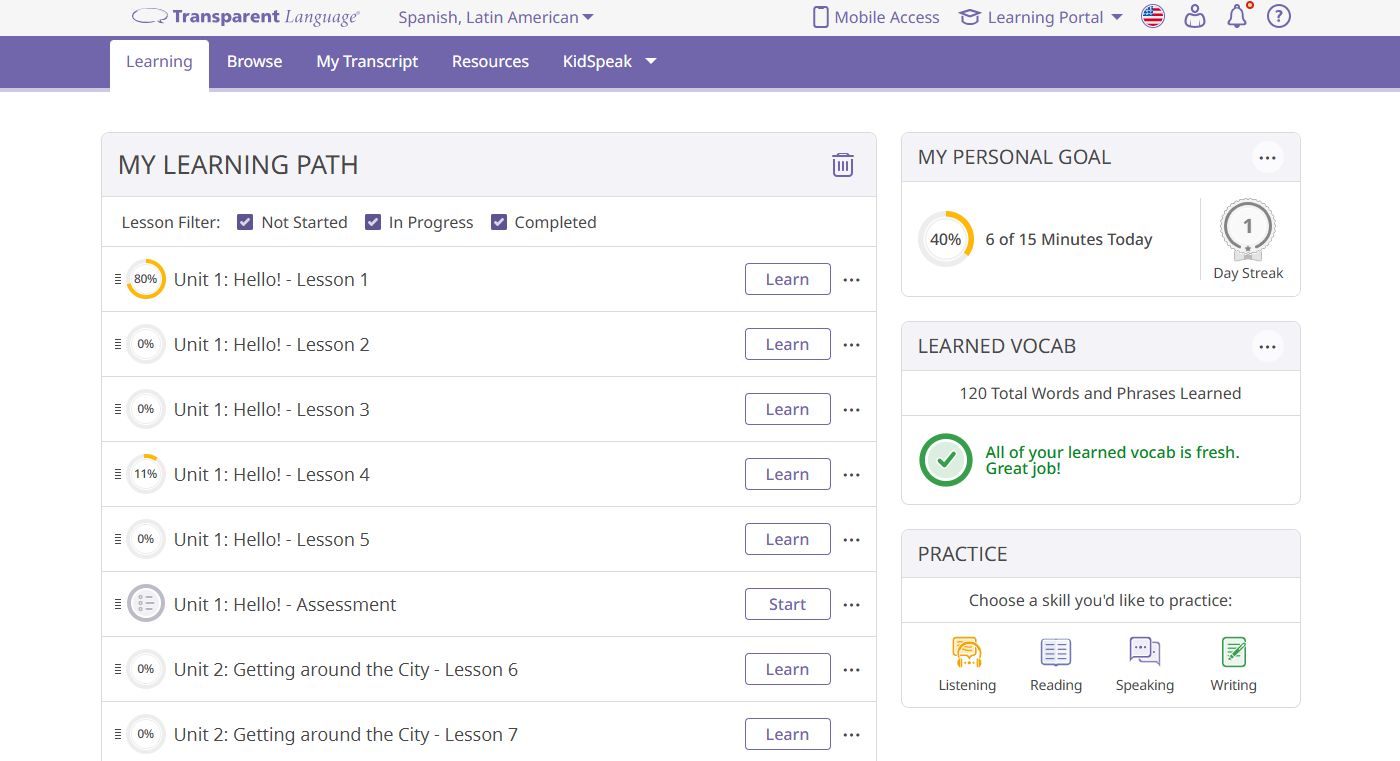This screenshot has width=1400, height=761.
Task: Open the Spanish, Latin American language dropdown
Action: [495, 17]
